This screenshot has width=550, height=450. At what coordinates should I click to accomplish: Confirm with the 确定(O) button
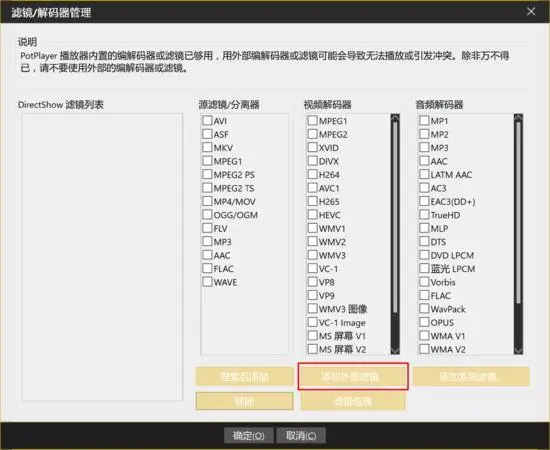[248, 436]
